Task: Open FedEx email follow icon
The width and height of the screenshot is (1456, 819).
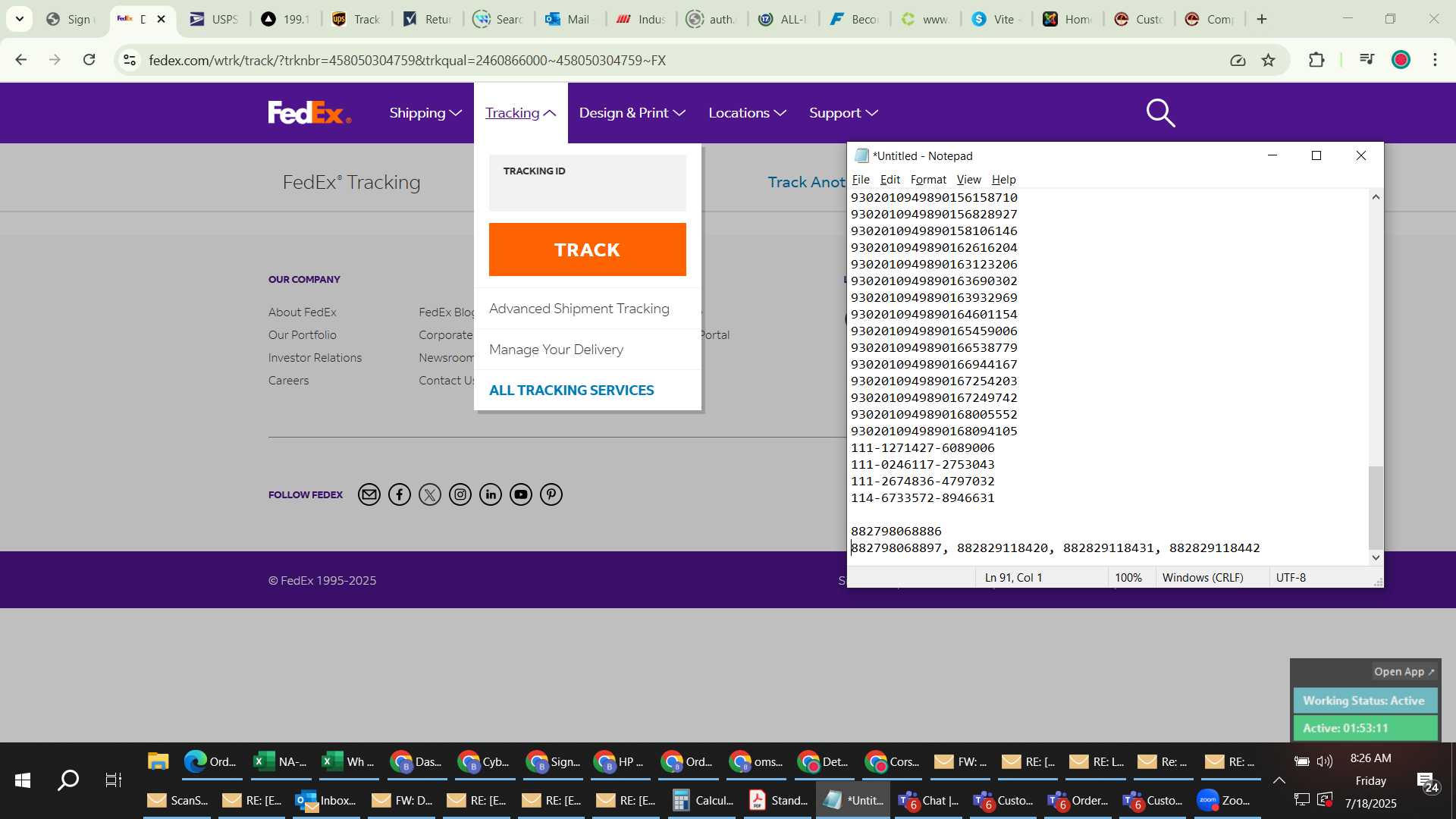Action: coord(369,495)
